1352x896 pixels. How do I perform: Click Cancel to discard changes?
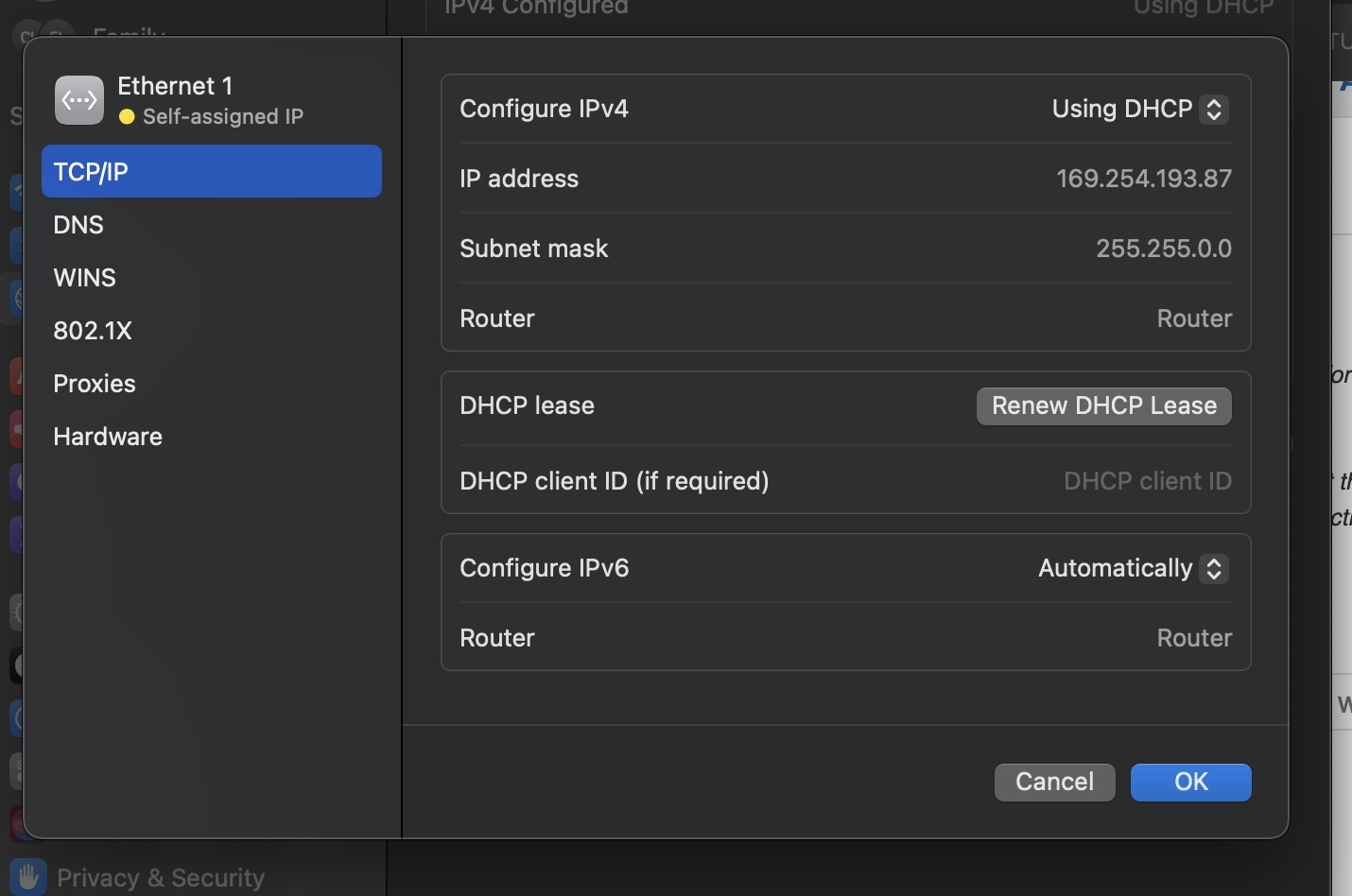[1054, 783]
